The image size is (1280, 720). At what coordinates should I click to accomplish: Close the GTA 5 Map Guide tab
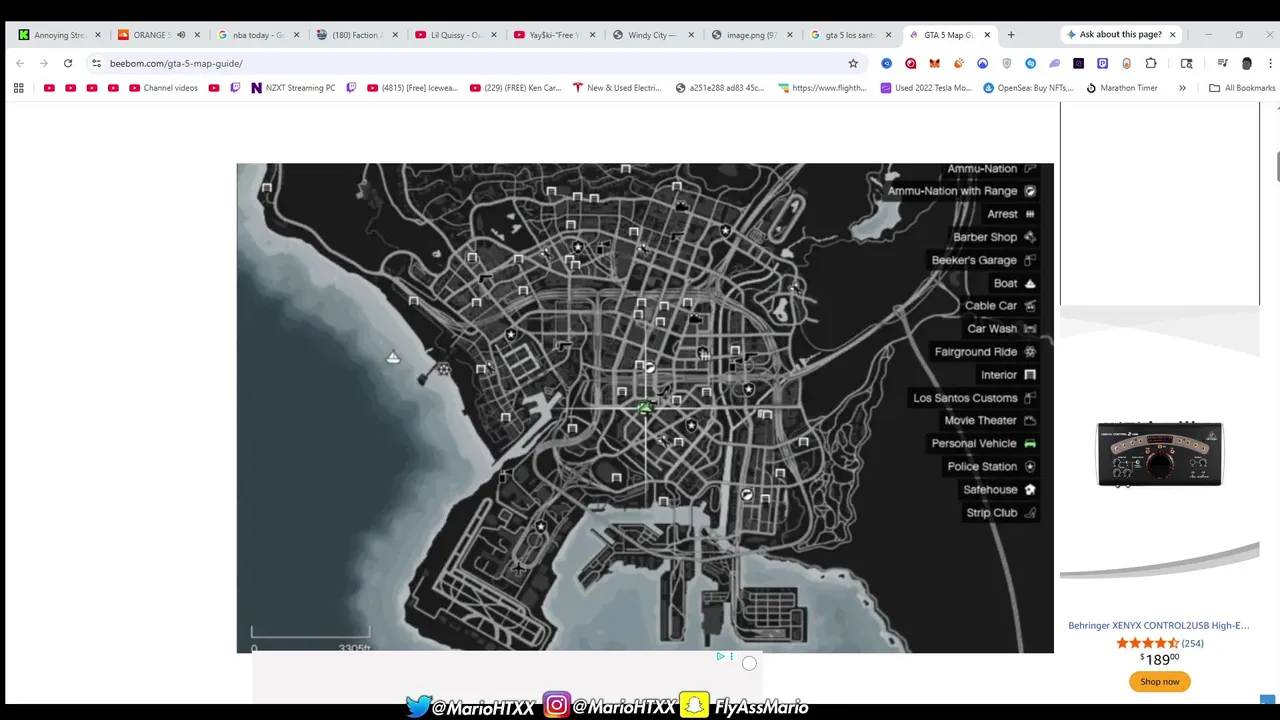(x=987, y=35)
